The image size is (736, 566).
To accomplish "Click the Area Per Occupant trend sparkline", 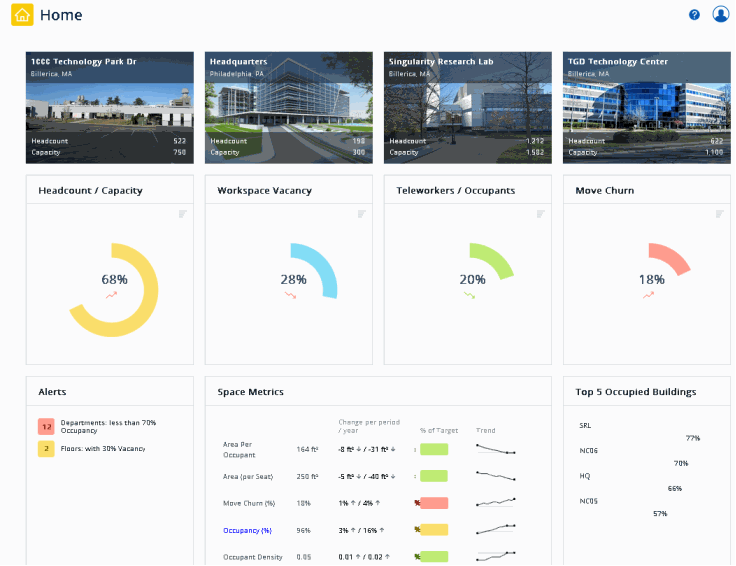I will pyautogui.click(x=496, y=449).
